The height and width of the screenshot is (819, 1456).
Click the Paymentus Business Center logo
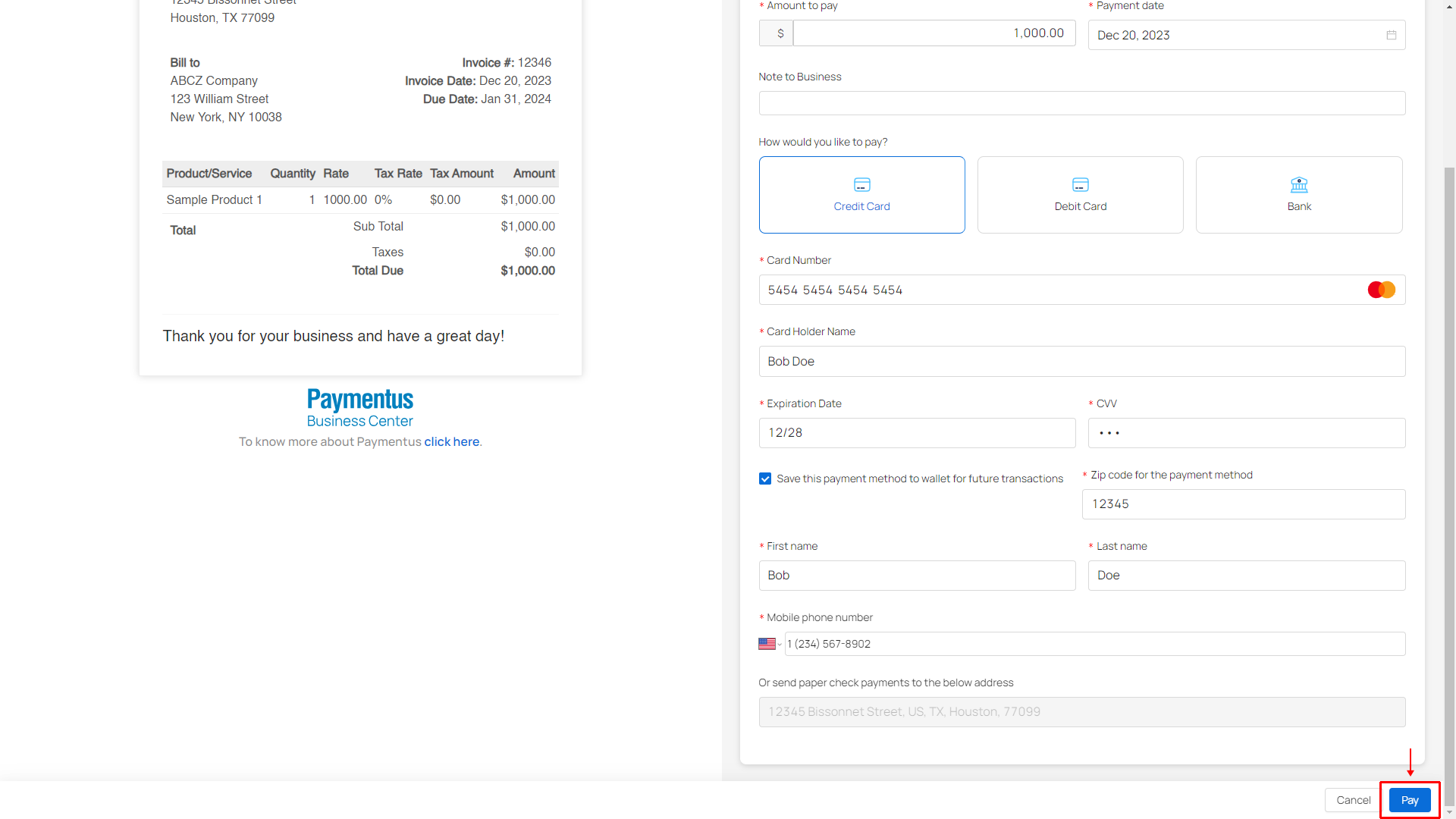pyautogui.click(x=360, y=408)
